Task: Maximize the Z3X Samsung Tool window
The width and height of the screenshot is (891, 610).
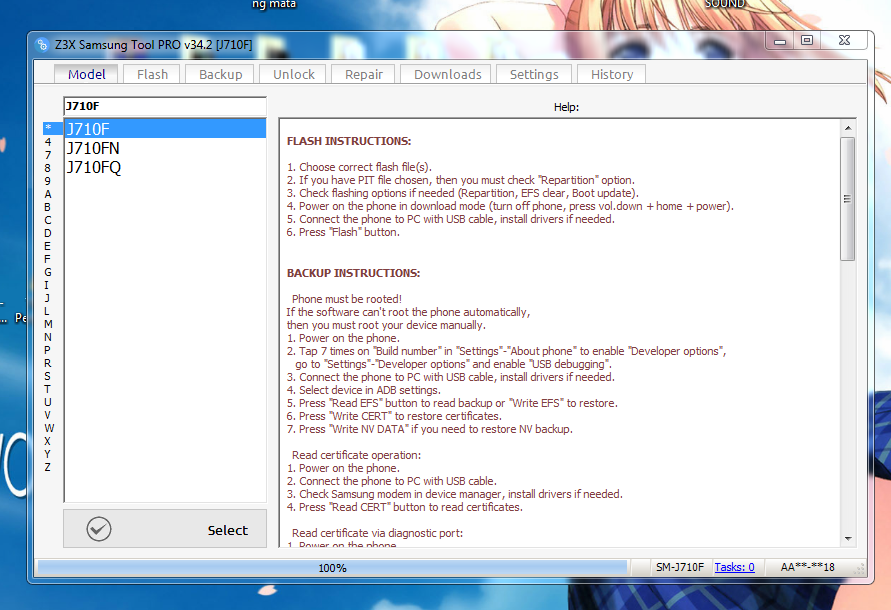Action: coord(807,40)
